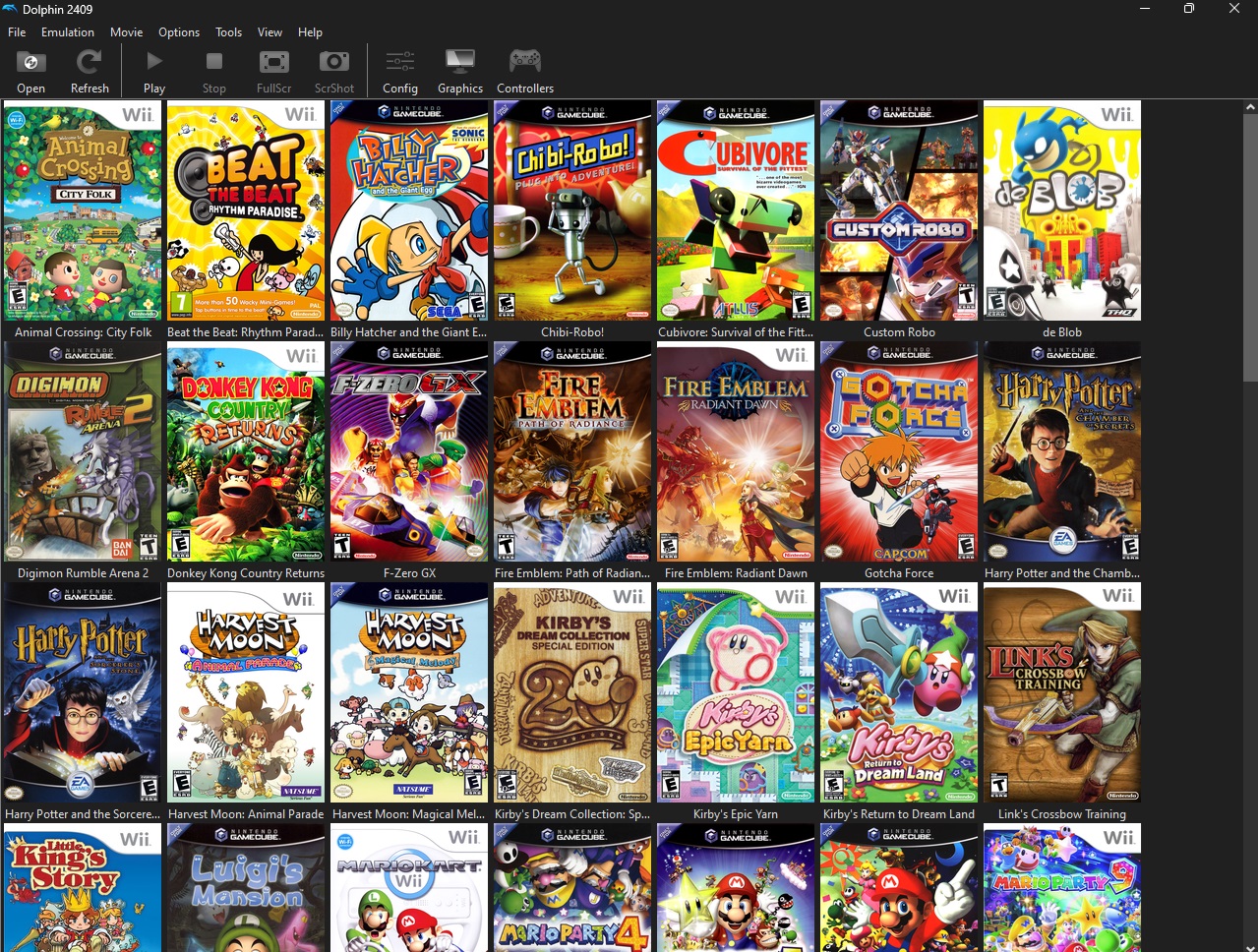Click the Dolphin logo in the title bar
The width and height of the screenshot is (1258, 952).
coord(11,9)
